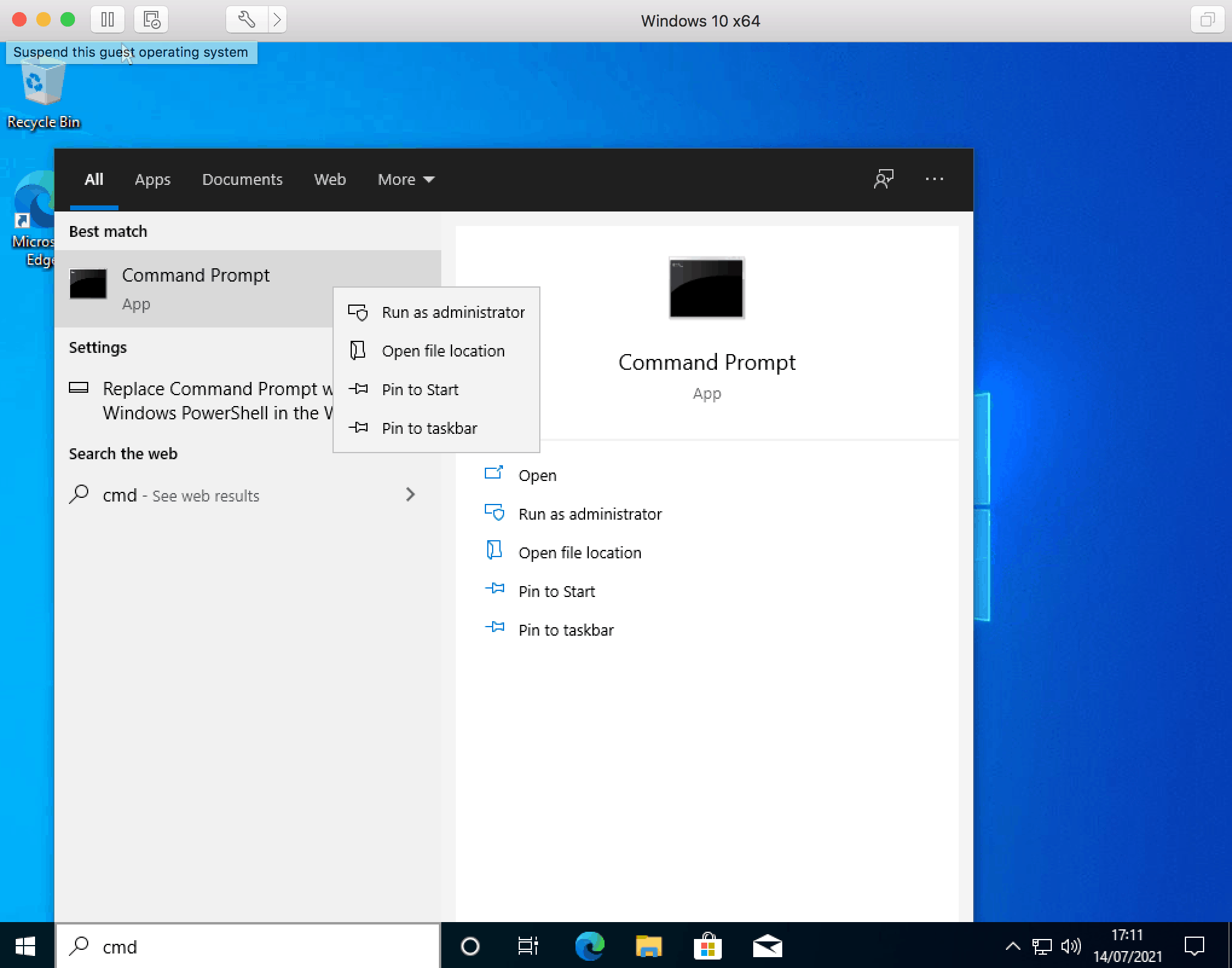Click the Cortana circle icon on the taskbar
The height and width of the screenshot is (968, 1232).
pos(470,946)
